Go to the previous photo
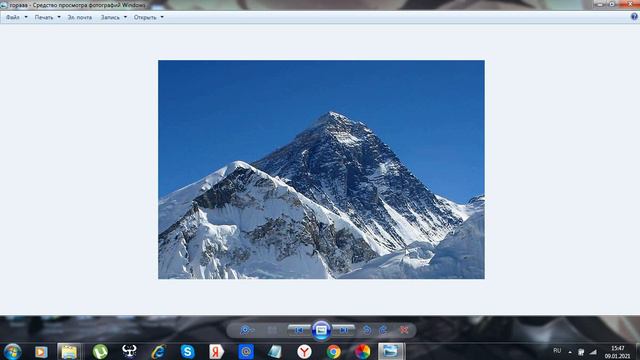The width and height of the screenshot is (640, 360). click(x=299, y=330)
